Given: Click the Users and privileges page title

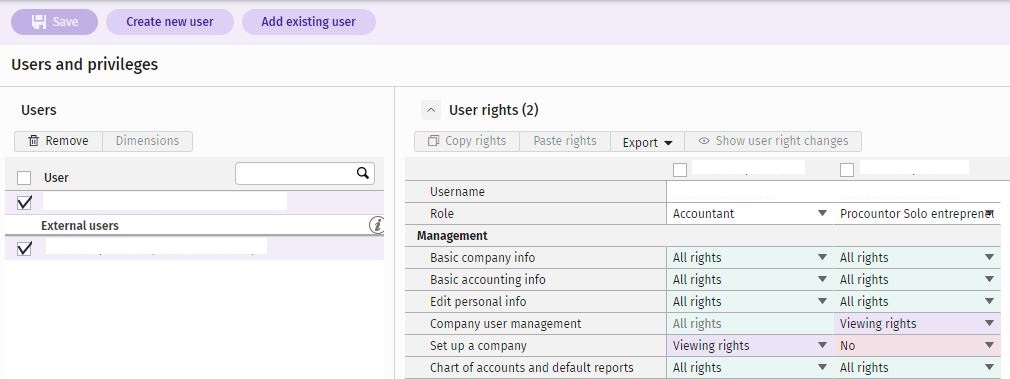Looking at the screenshot, I should [84, 64].
